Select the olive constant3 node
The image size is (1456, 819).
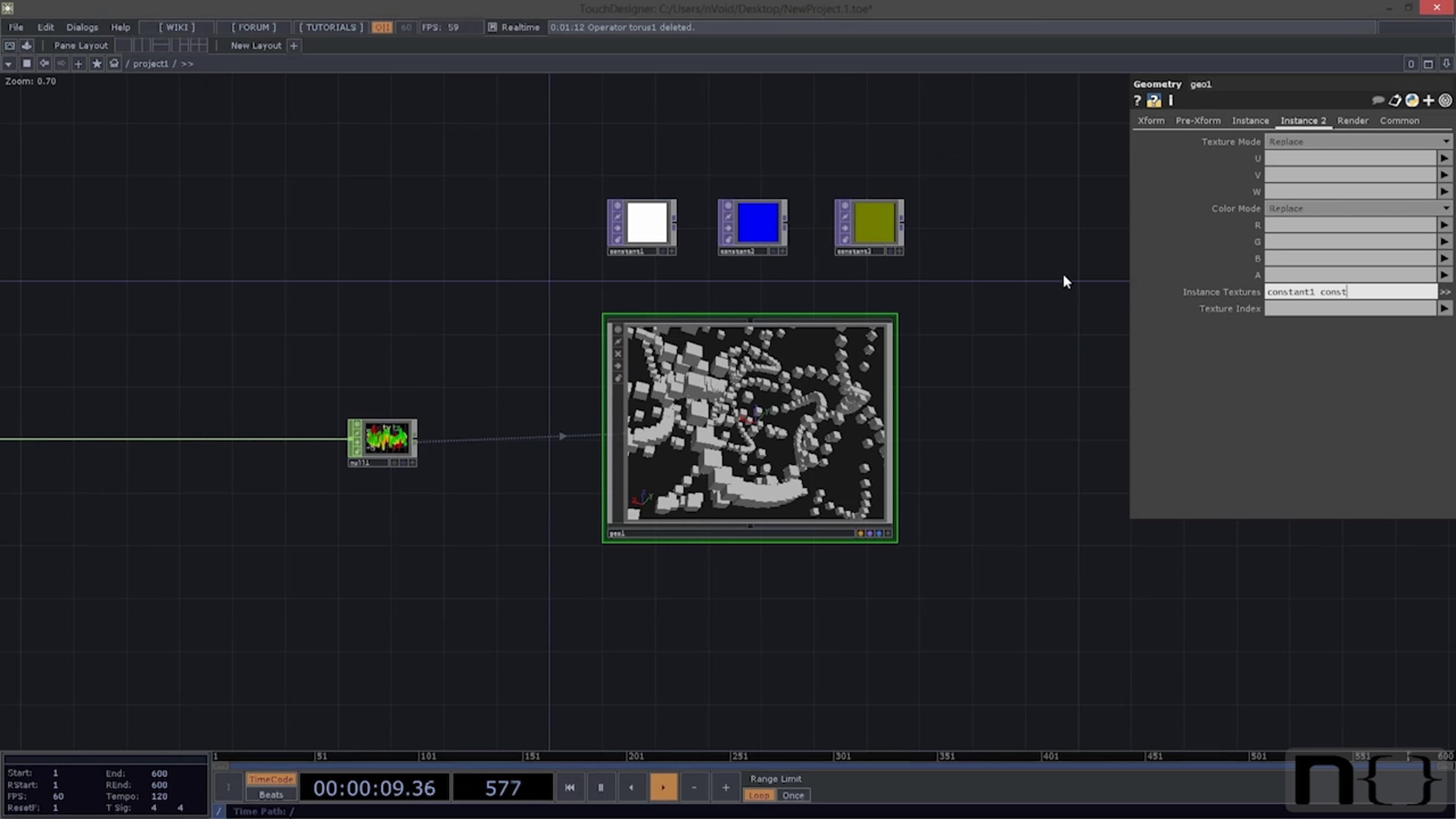tap(869, 227)
